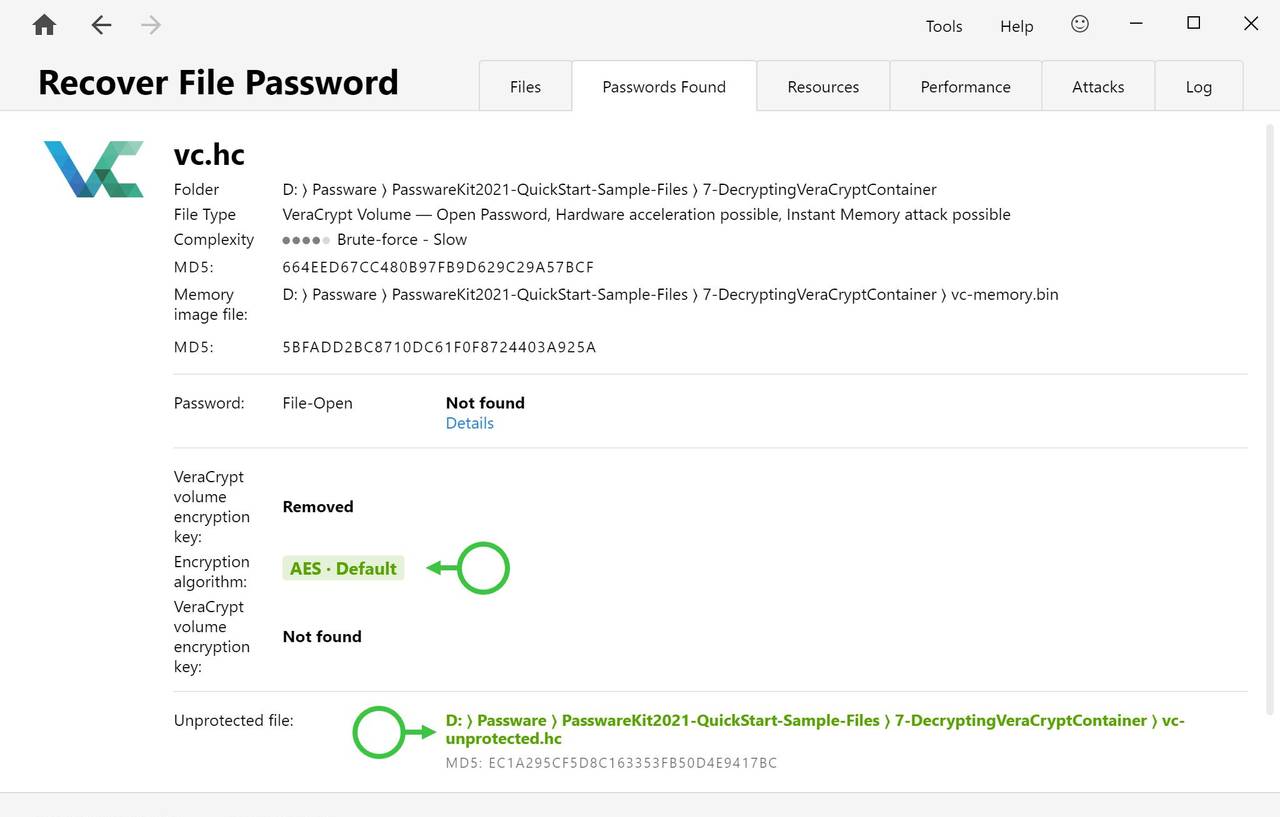The height and width of the screenshot is (817, 1280).
Task: Click the Details link under Not found
Action: click(x=469, y=422)
